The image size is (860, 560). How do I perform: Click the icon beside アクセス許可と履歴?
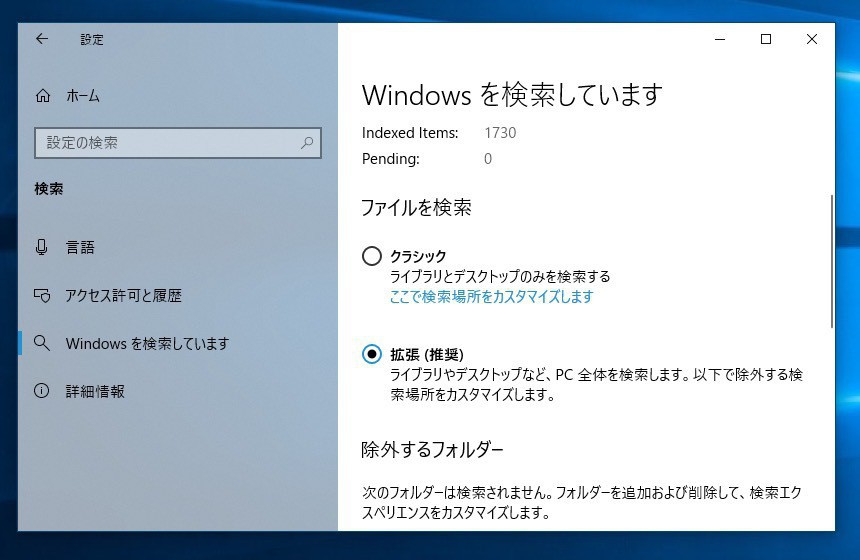click(42, 296)
